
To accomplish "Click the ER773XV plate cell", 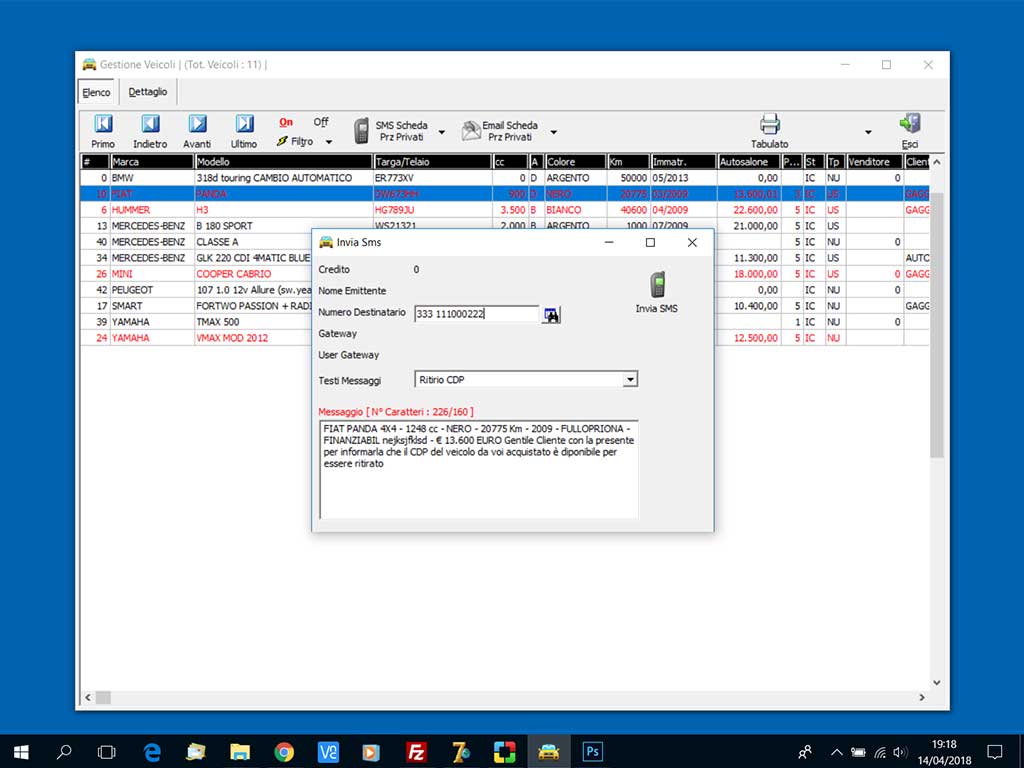I will point(433,178).
